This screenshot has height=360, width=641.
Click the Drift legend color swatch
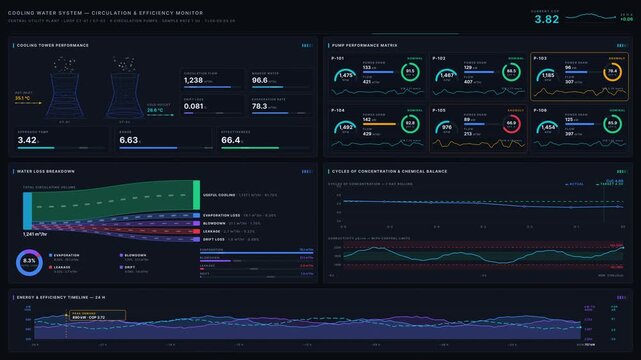coord(121,267)
